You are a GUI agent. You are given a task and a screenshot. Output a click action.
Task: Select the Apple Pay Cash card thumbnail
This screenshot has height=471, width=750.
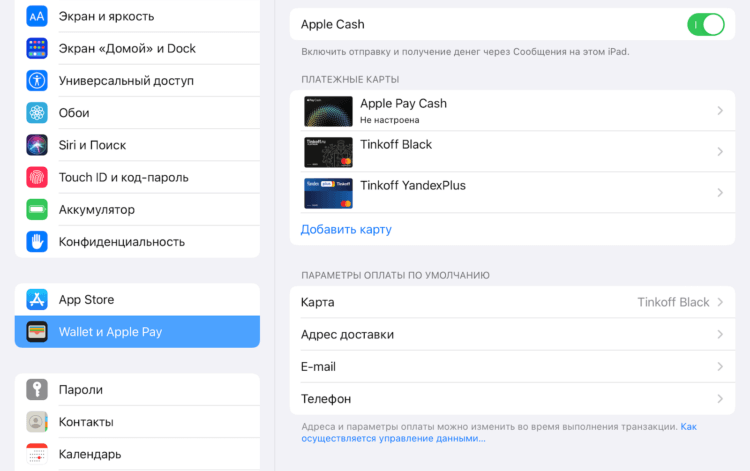pyautogui.click(x=328, y=111)
